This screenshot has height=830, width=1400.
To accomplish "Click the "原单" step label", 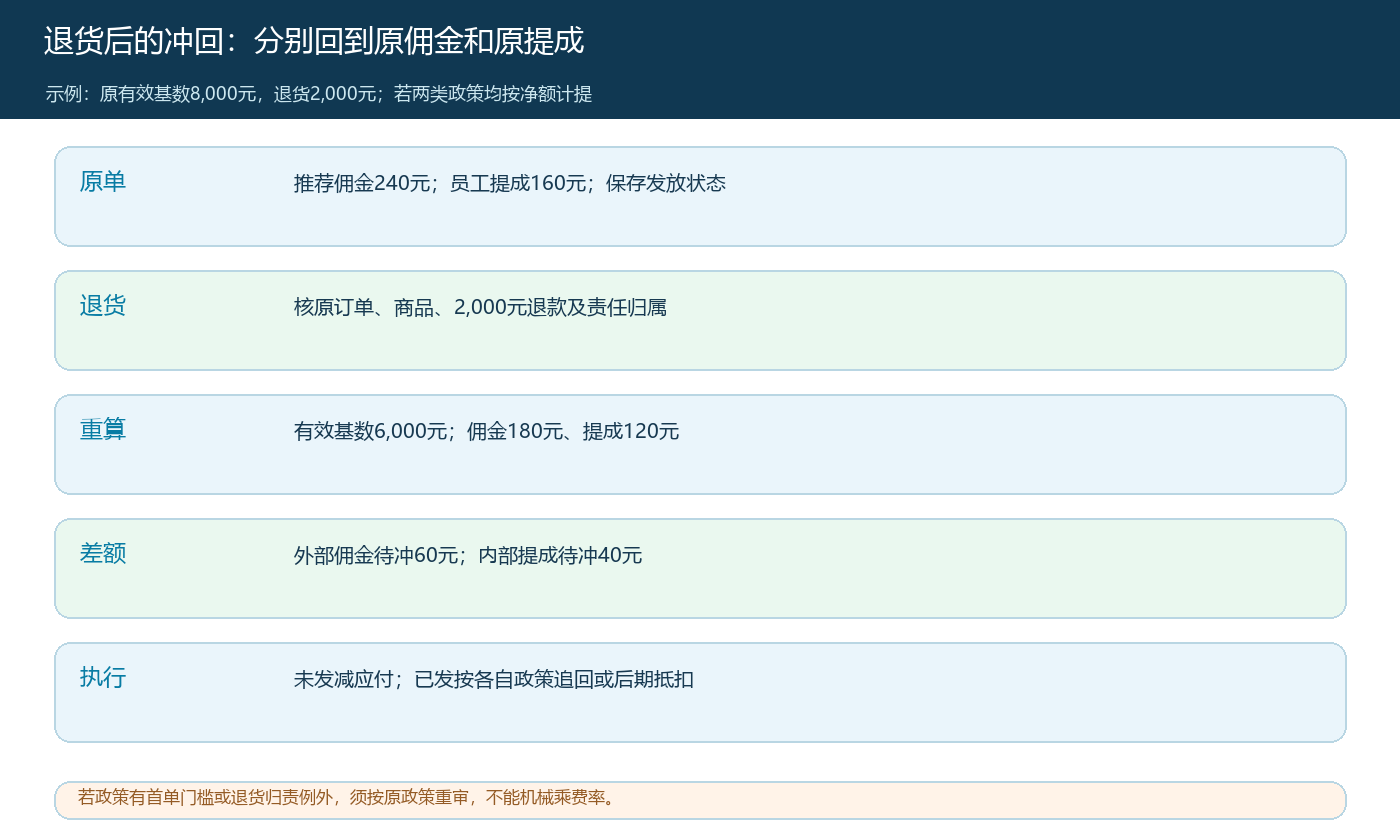I will [103, 182].
